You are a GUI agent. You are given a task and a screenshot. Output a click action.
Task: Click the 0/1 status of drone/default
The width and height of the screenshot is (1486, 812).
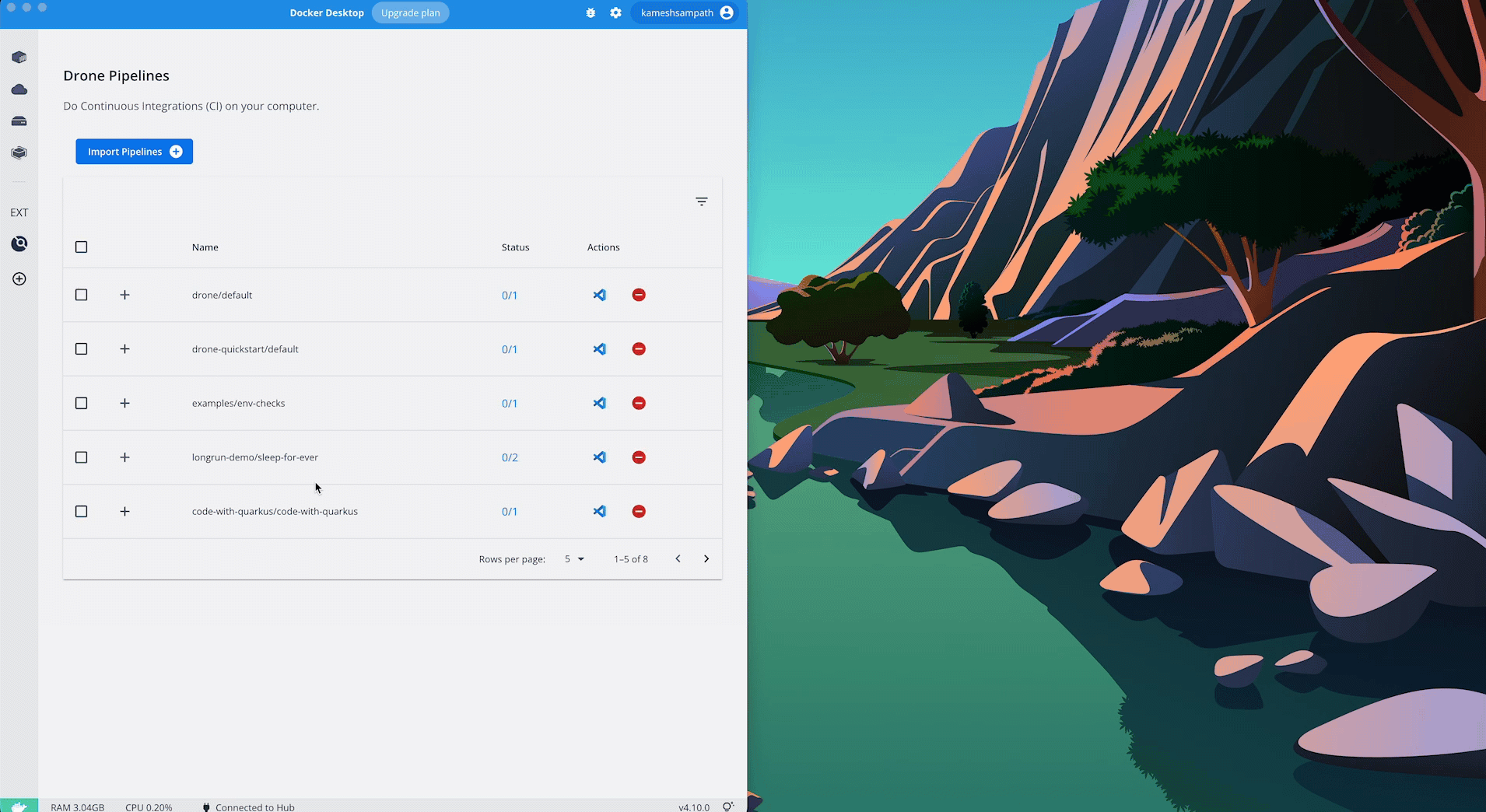(510, 296)
